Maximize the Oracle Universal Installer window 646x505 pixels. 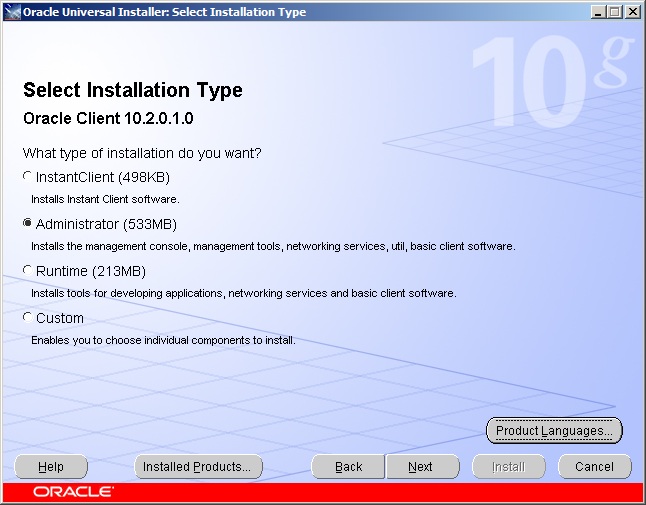(x=614, y=12)
